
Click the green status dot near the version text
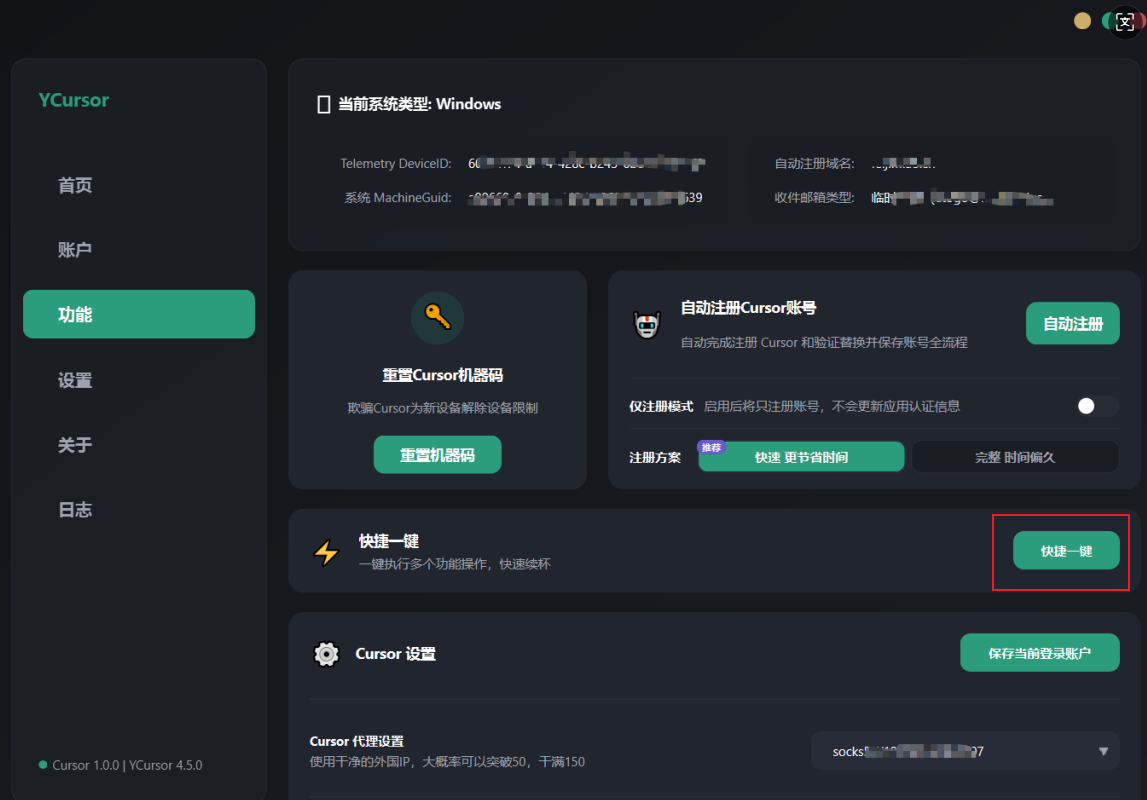(42, 765)
